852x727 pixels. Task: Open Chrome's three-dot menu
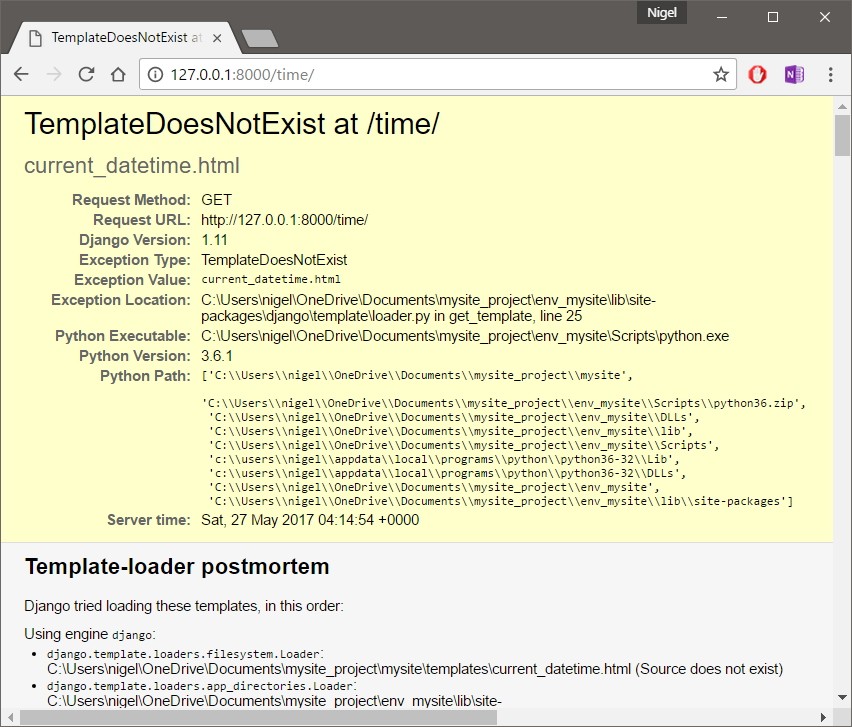[x=830, y=74]
